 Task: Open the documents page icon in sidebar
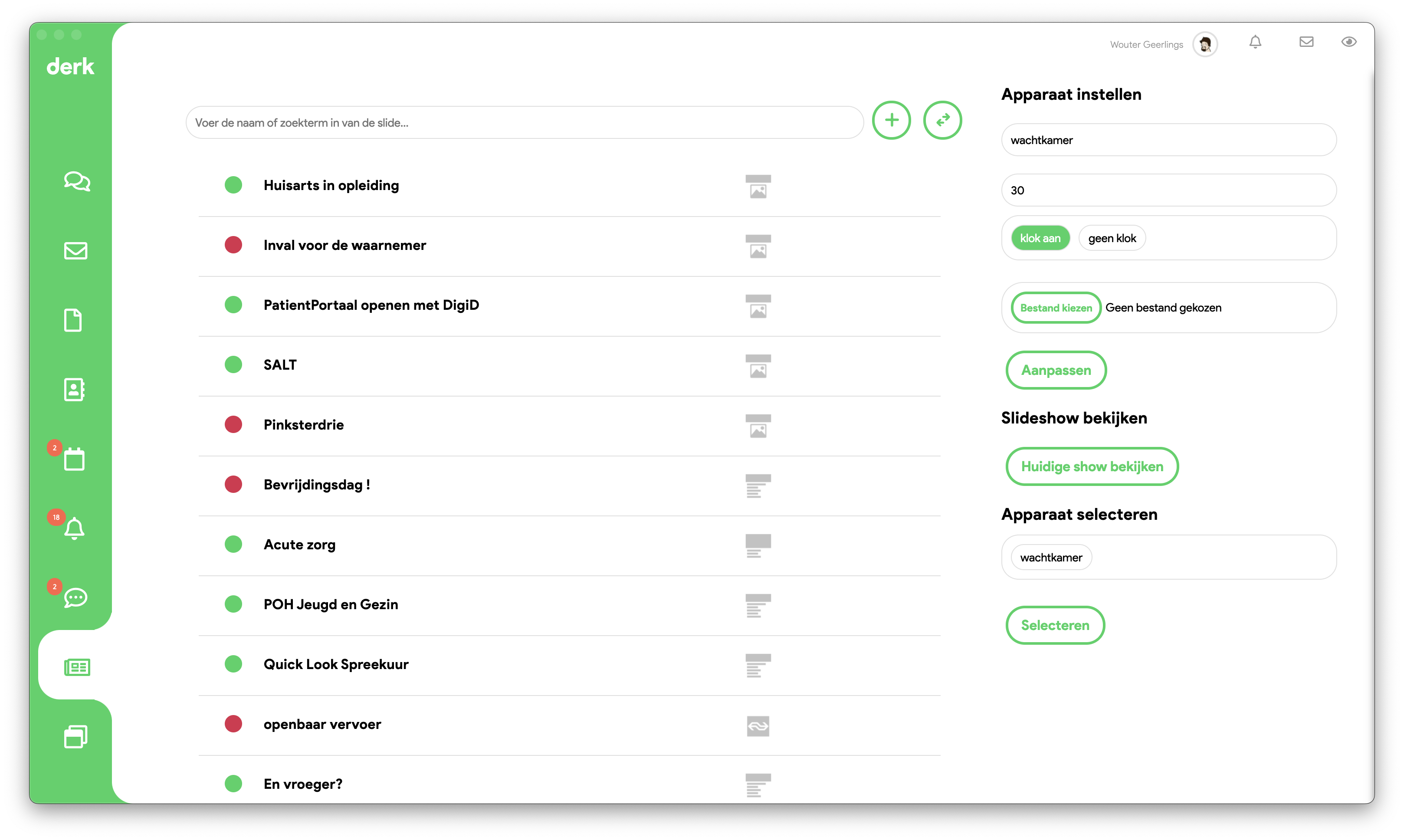point(73,320)
